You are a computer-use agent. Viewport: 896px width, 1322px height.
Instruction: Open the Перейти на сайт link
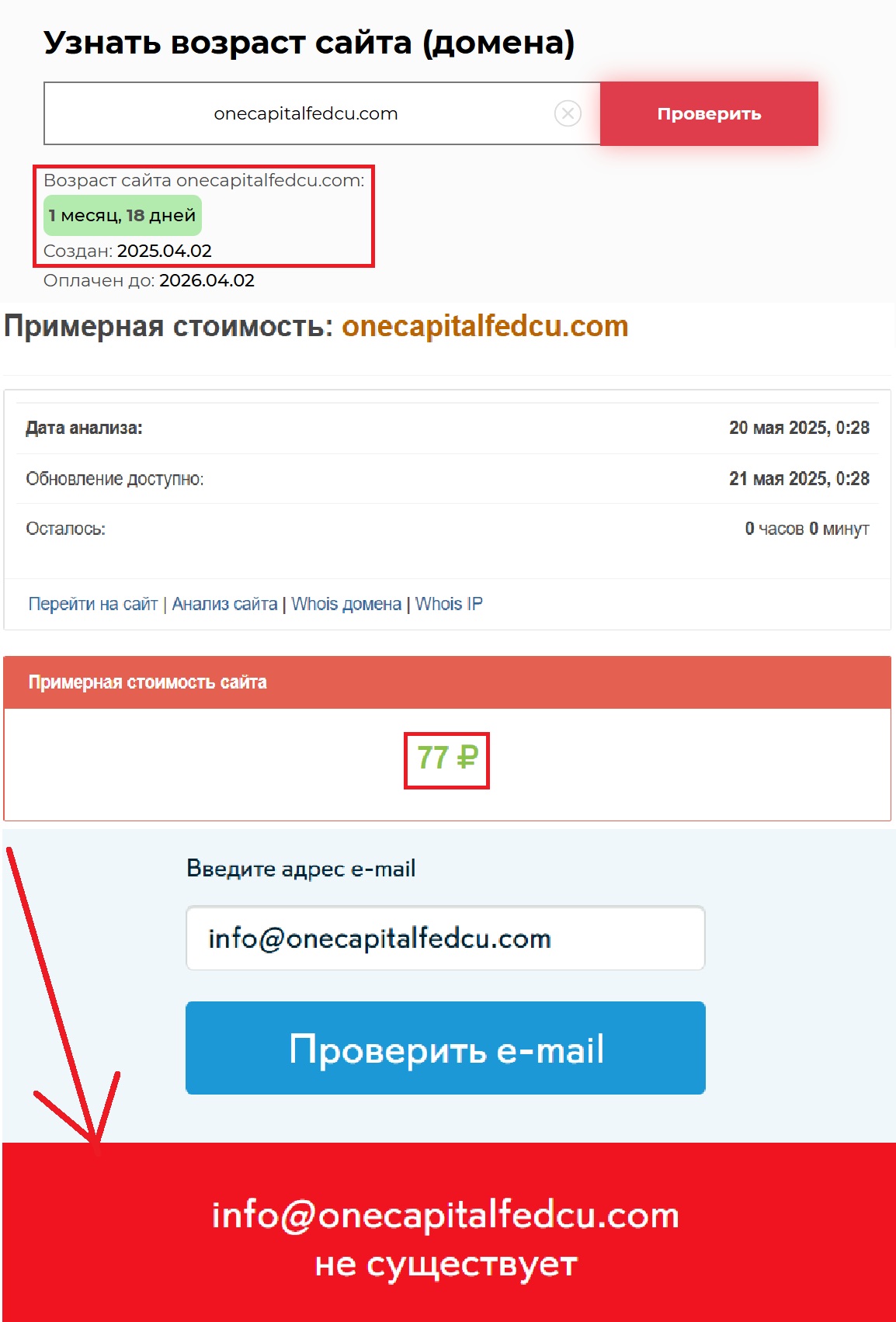pos(93,604)
